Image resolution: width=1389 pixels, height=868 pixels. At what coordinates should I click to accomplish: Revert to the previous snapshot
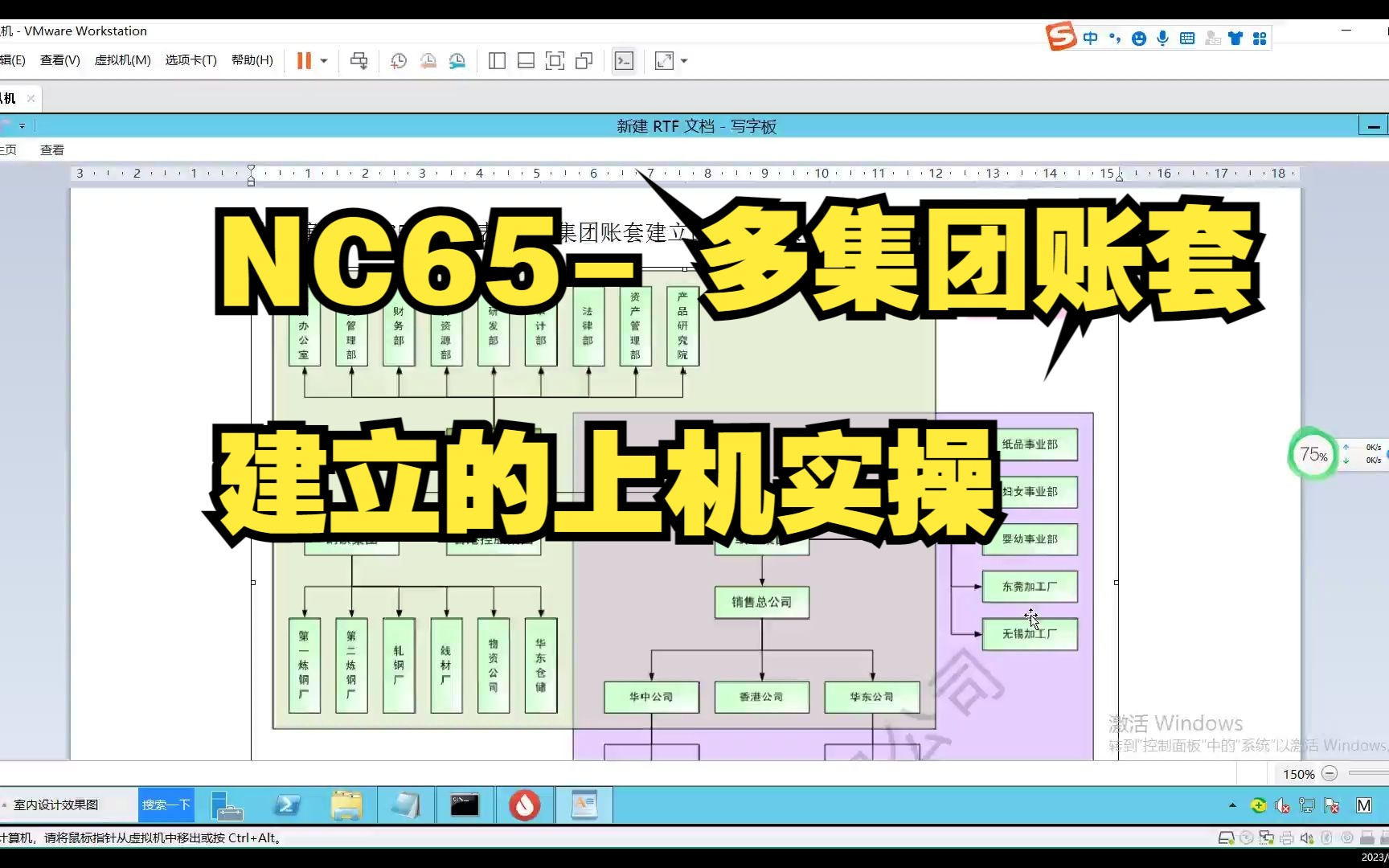pyautogui.click(x=428, y=61)
